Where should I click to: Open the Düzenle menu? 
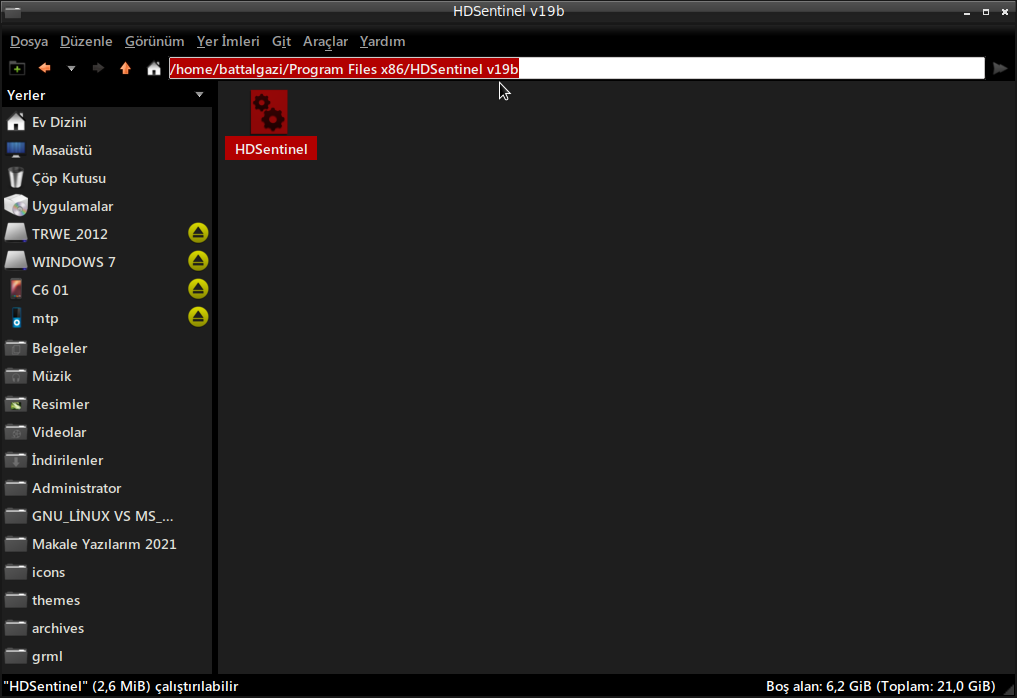coord(86,42)
